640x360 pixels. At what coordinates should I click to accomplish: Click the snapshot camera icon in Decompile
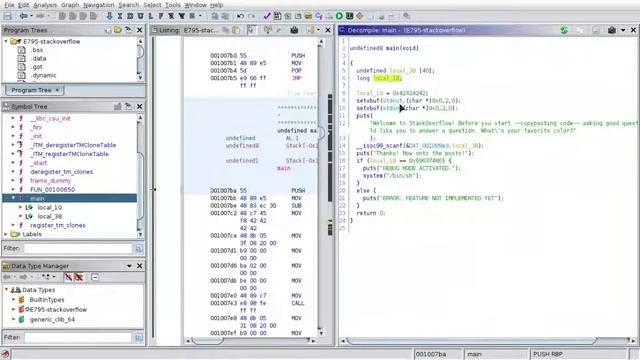[x=611, y=30]
